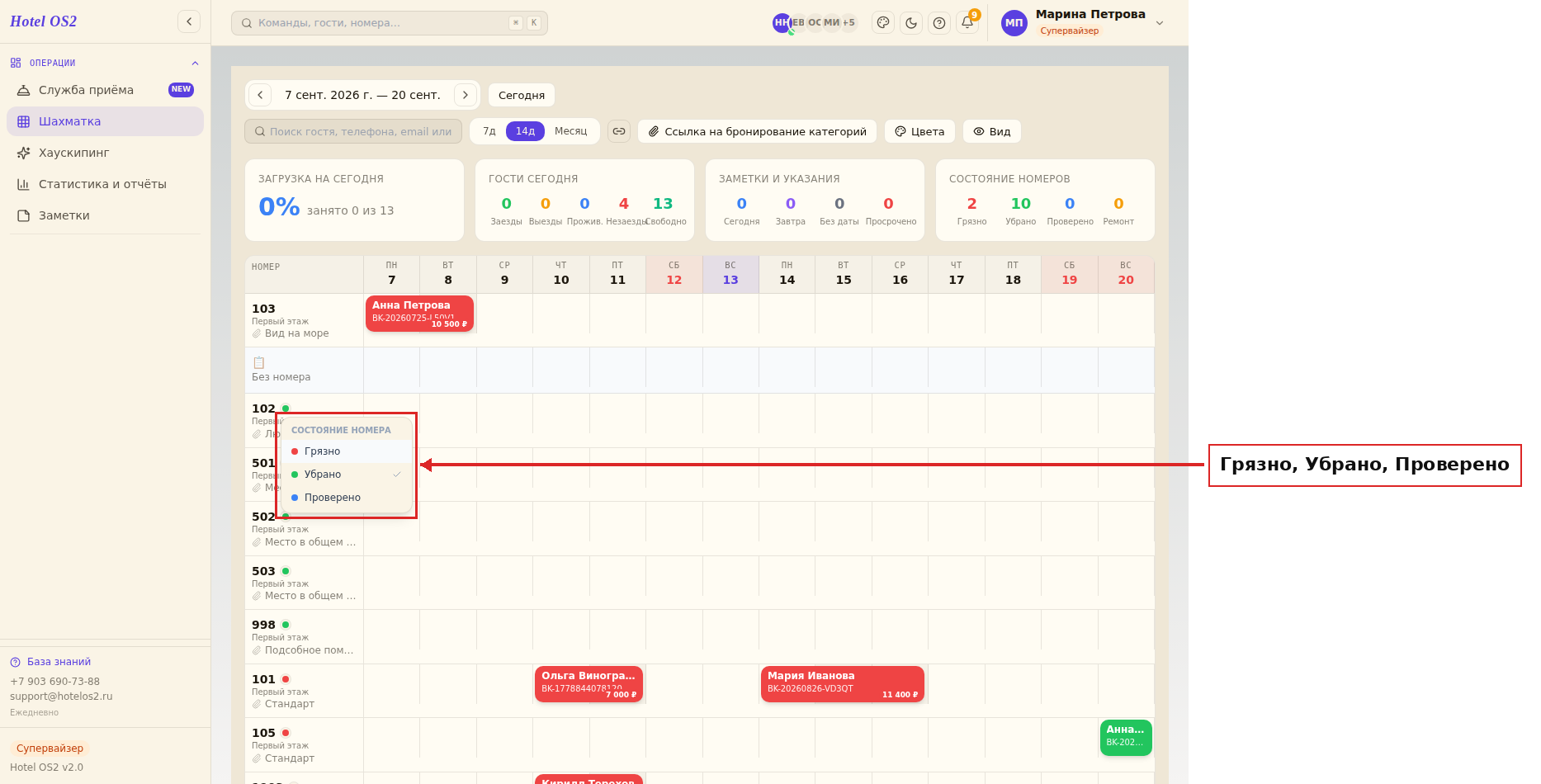This screenshot has width=1541, height=784.
Task: Go to previous date range arrow
Action: coord(260,95)
